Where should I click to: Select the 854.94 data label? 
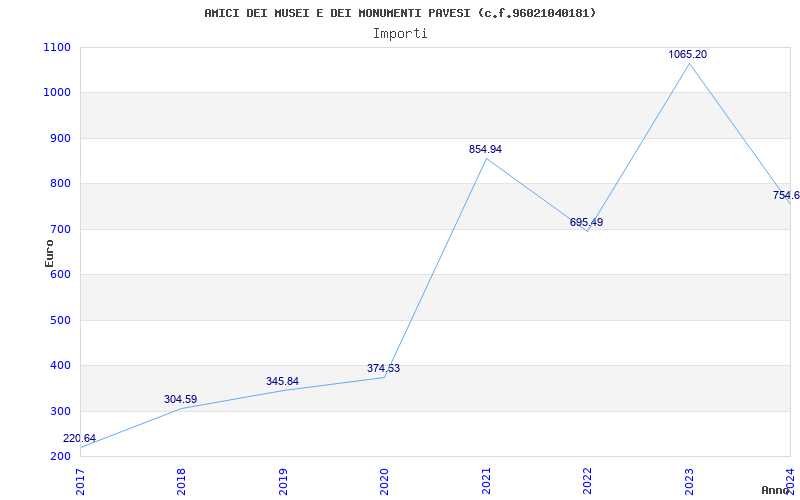485,149
